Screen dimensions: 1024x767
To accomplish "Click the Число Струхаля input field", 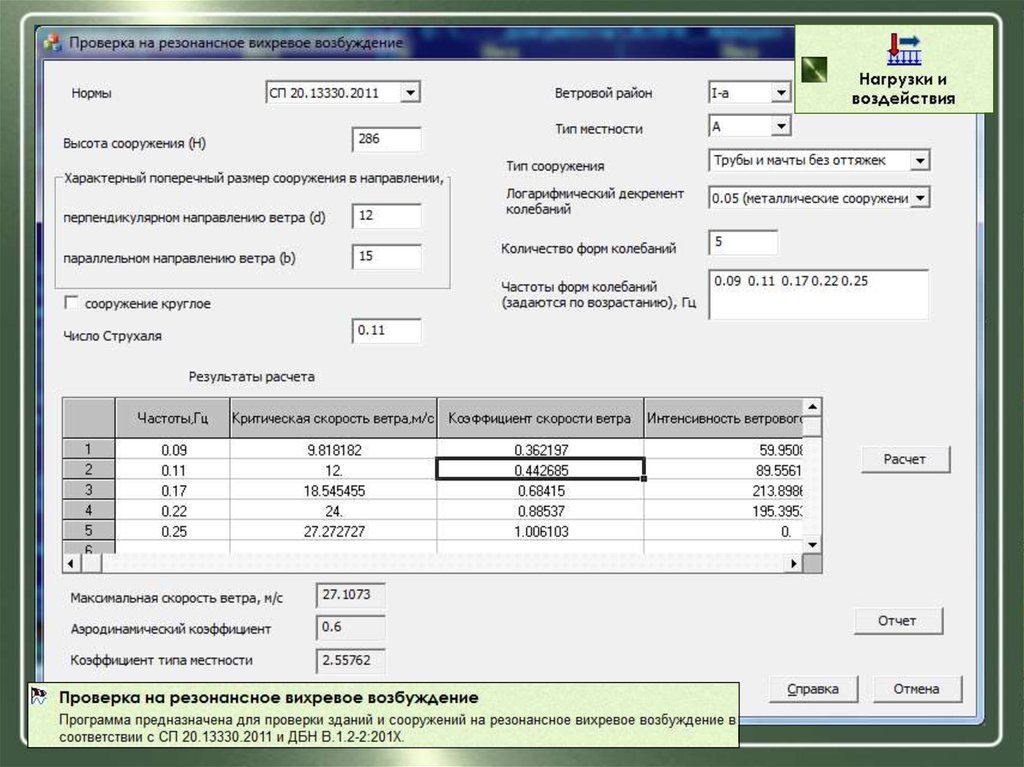I will coord(386,330).
